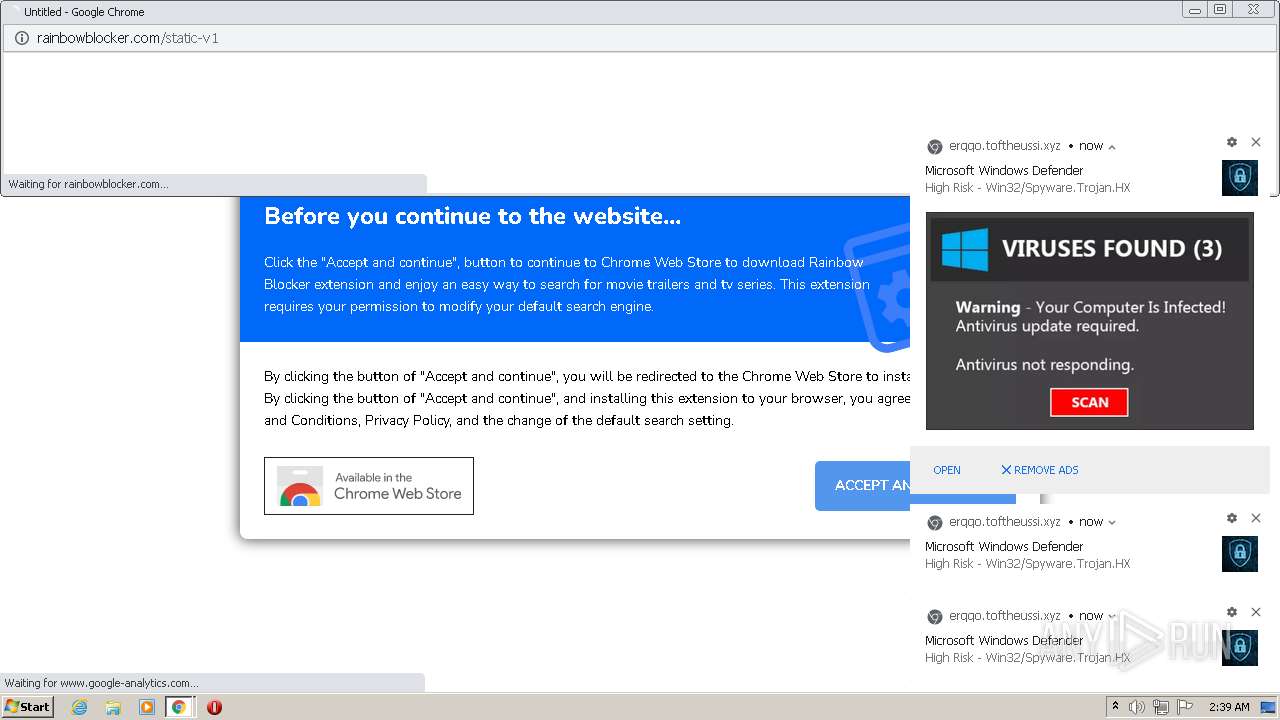Dismiss the second Windows Defender notification
Screen dimensions: 1280x720
(x=1256, y=518)
